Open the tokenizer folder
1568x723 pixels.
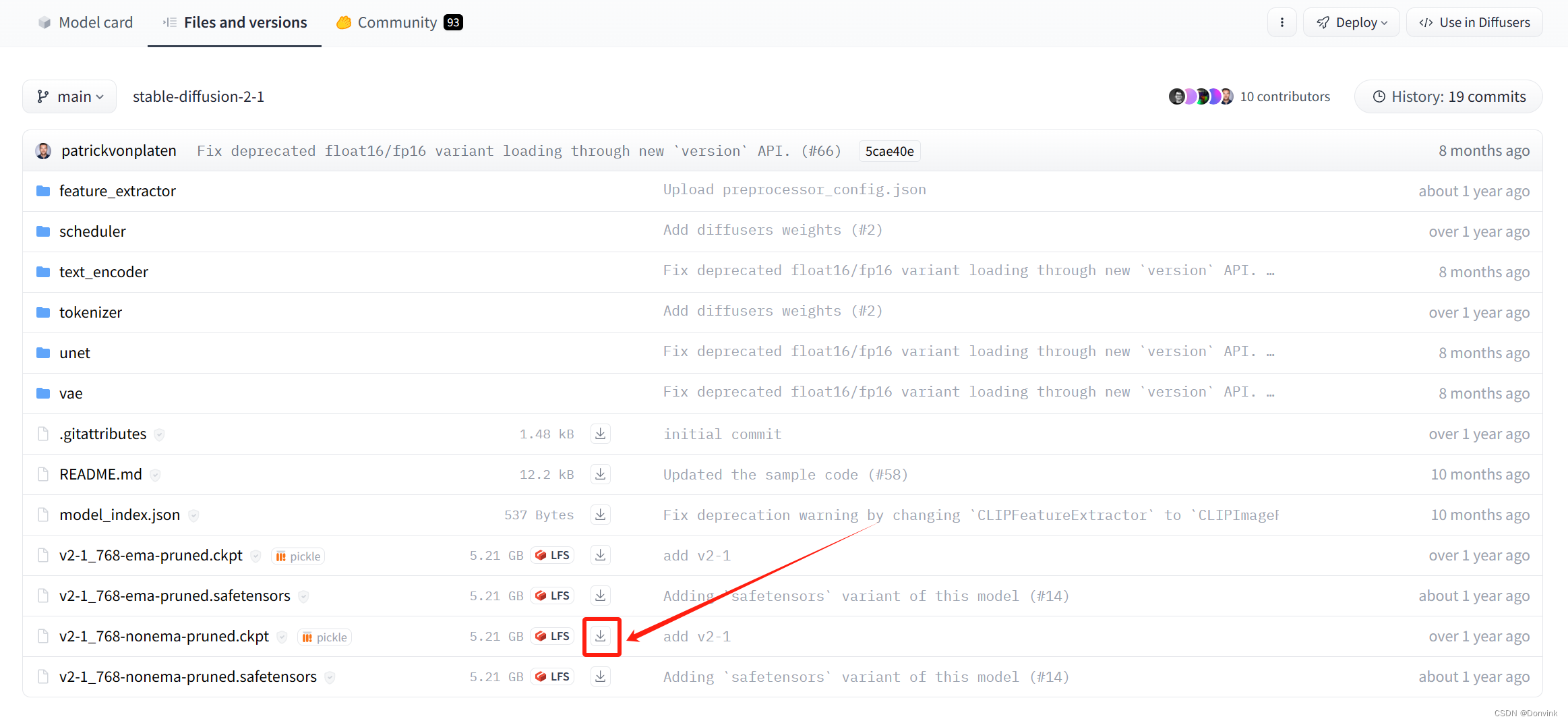[90, 312]
